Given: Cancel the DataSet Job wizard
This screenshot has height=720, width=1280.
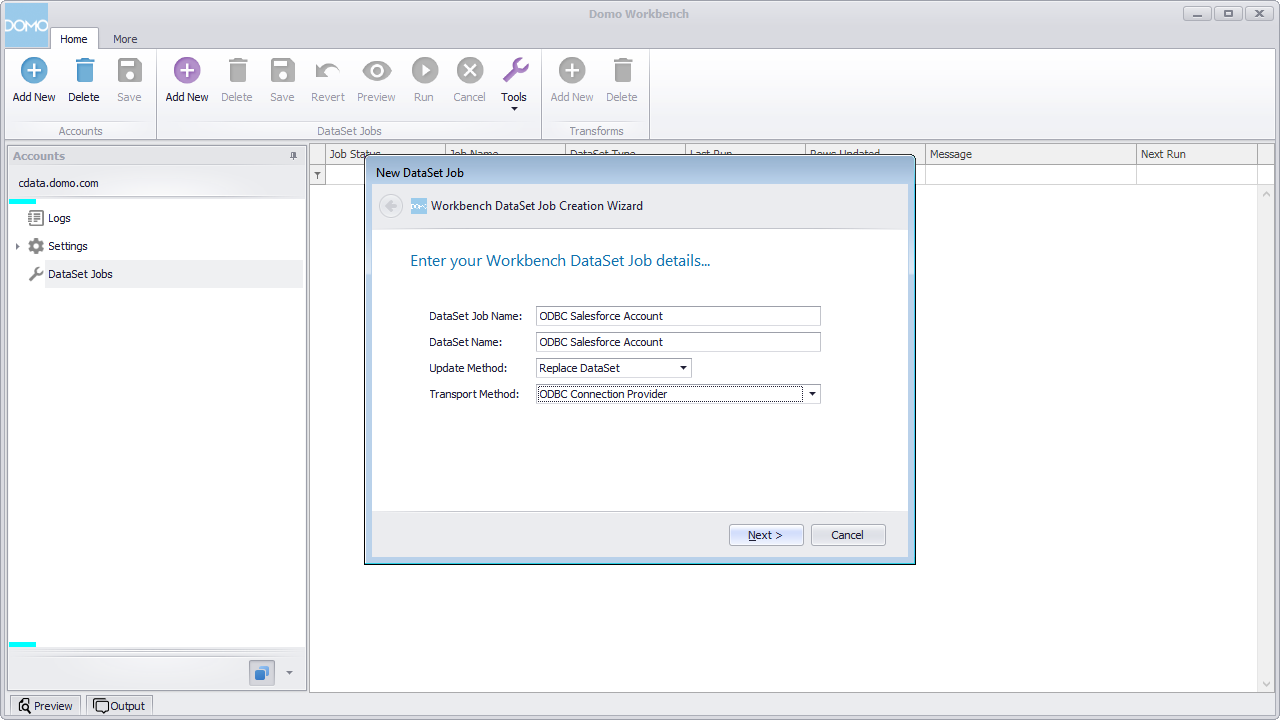Looking at the screenshot, I should pos(847,534).
